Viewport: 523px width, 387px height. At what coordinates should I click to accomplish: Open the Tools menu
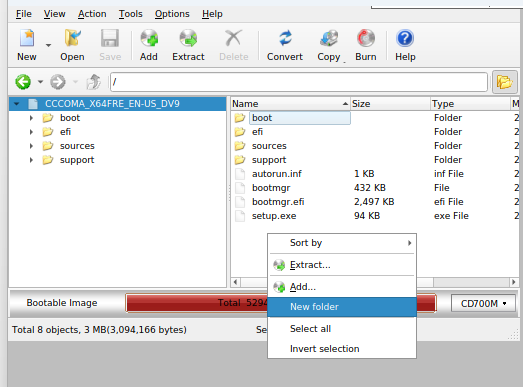(130, 14)
